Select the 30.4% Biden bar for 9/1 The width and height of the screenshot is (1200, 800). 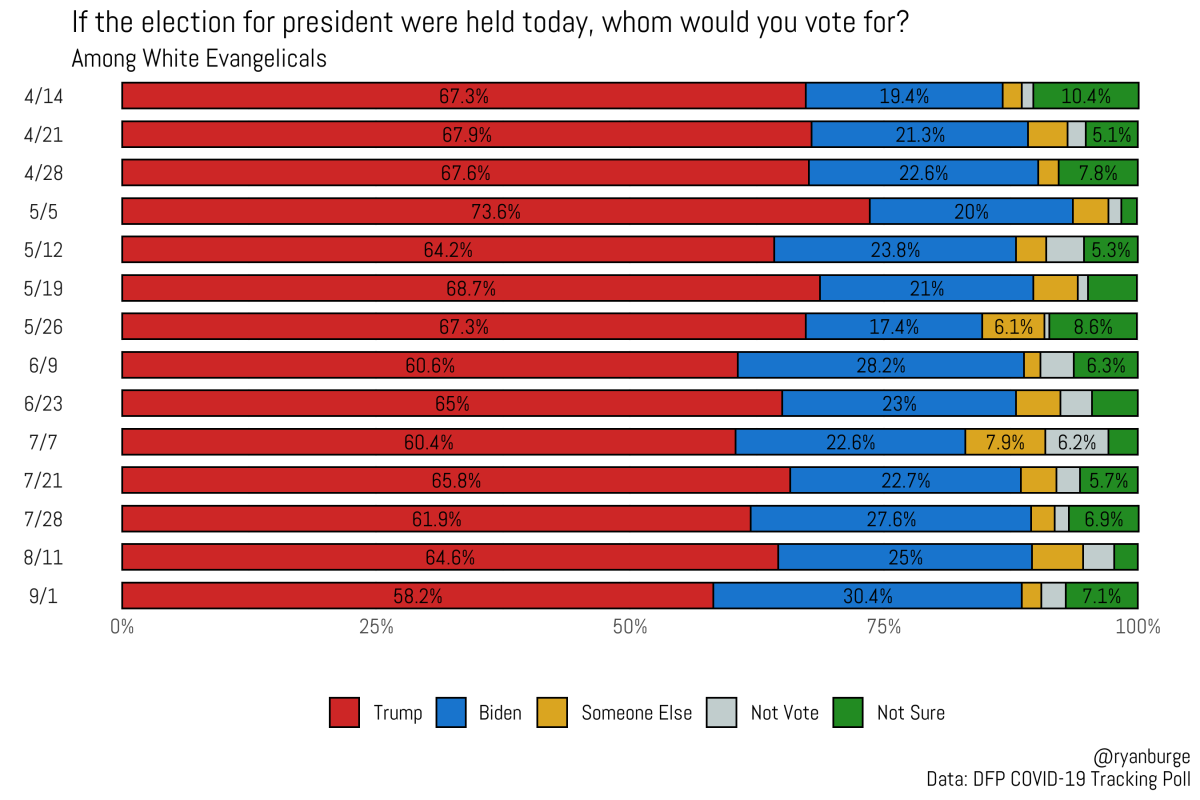click(x=867, y=596)
